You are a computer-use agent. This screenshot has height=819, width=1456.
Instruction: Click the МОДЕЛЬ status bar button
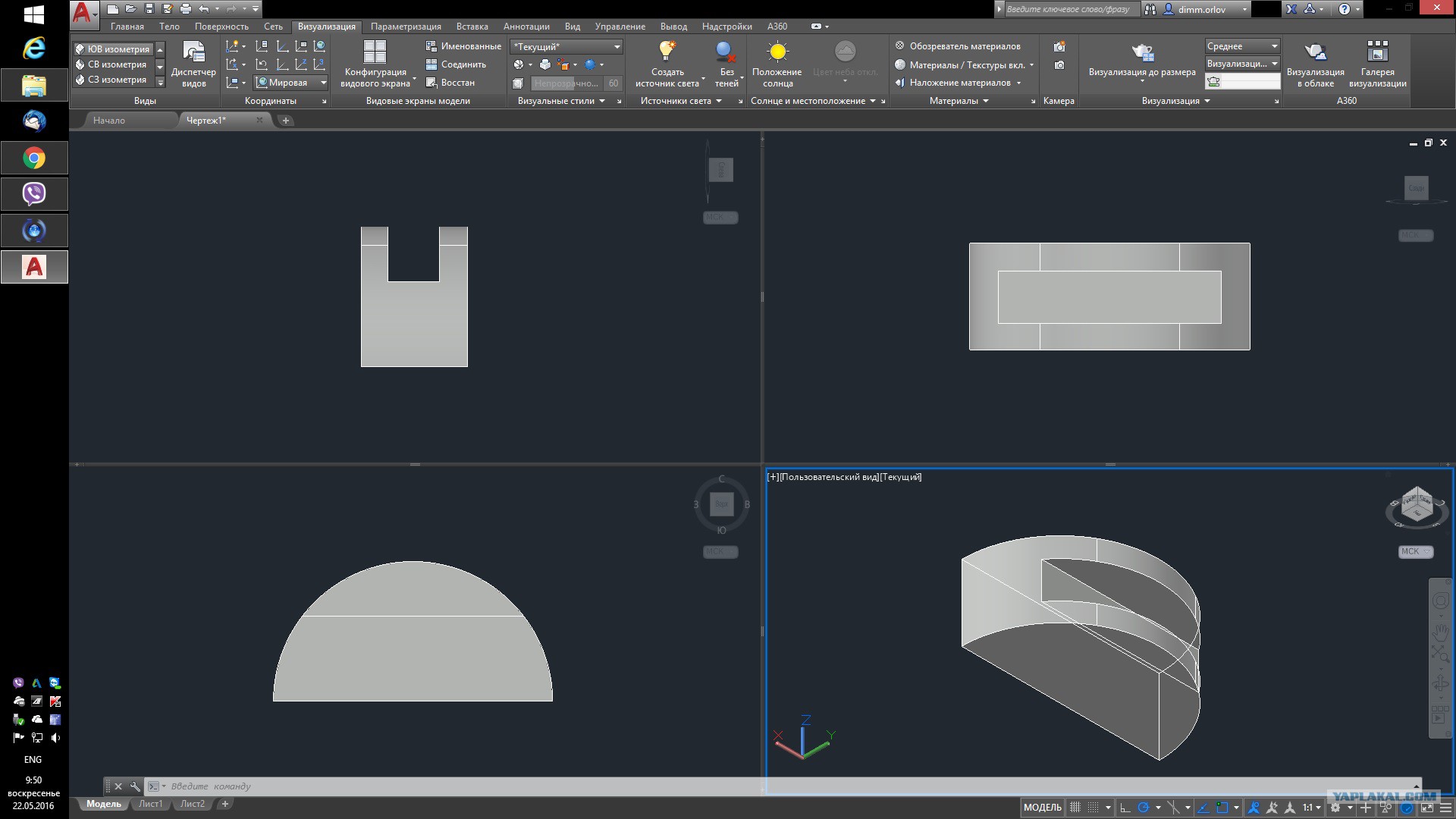1042,808
